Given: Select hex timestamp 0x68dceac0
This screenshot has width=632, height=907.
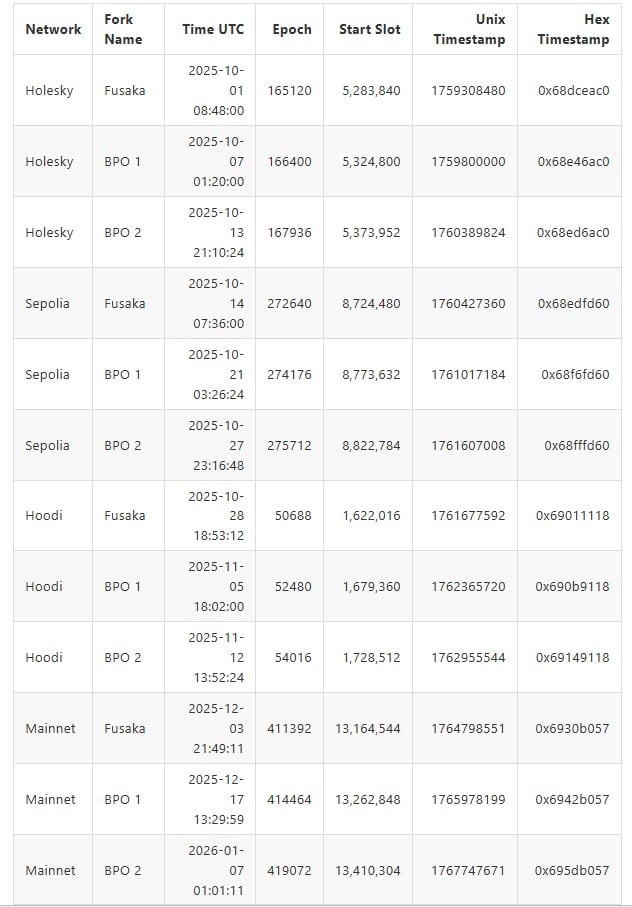Looking at the screenshot, I should (573, 90).
